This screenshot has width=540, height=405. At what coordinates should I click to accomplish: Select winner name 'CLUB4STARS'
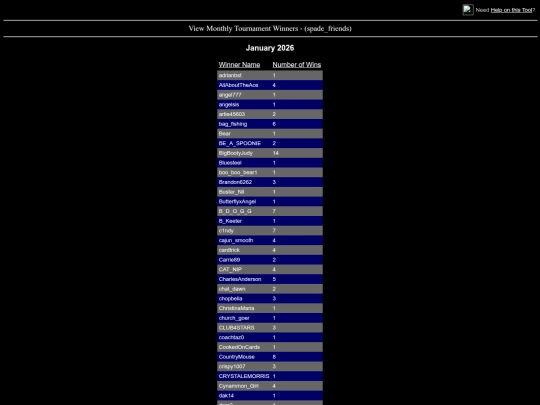237,328
